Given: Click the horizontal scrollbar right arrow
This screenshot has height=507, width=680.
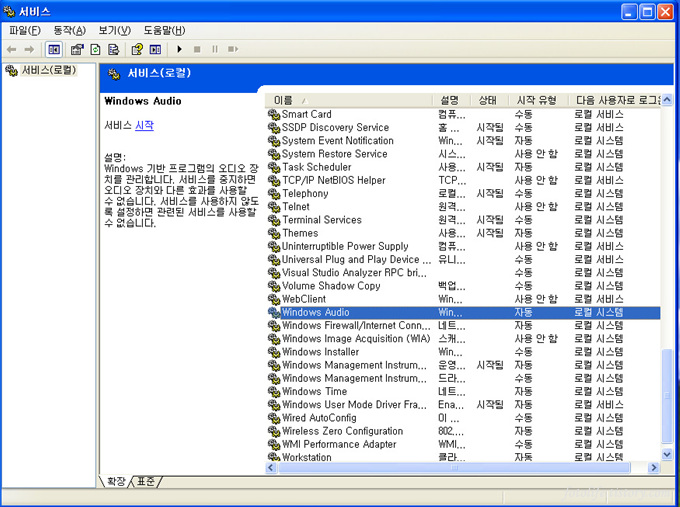Looking at the screenshot, I should [x=654, y=468].
